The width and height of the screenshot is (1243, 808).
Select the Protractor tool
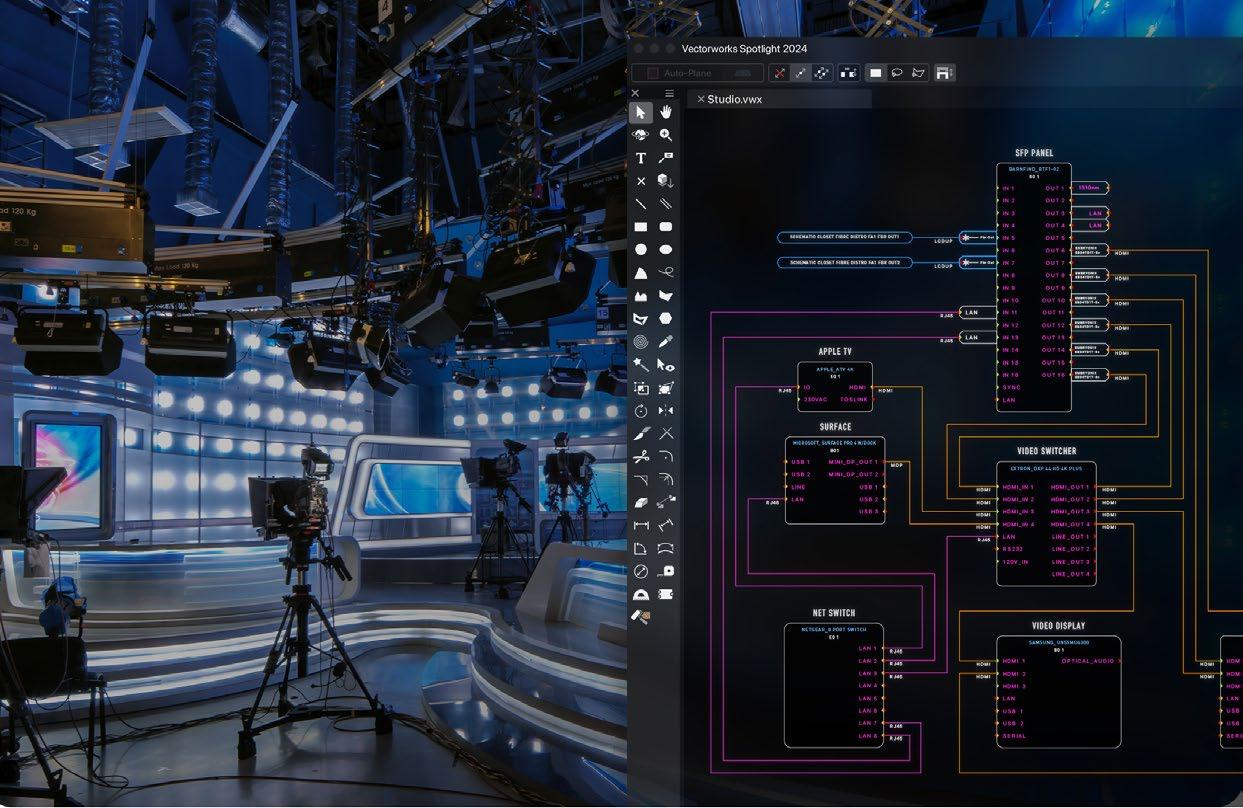click(641, 594)
